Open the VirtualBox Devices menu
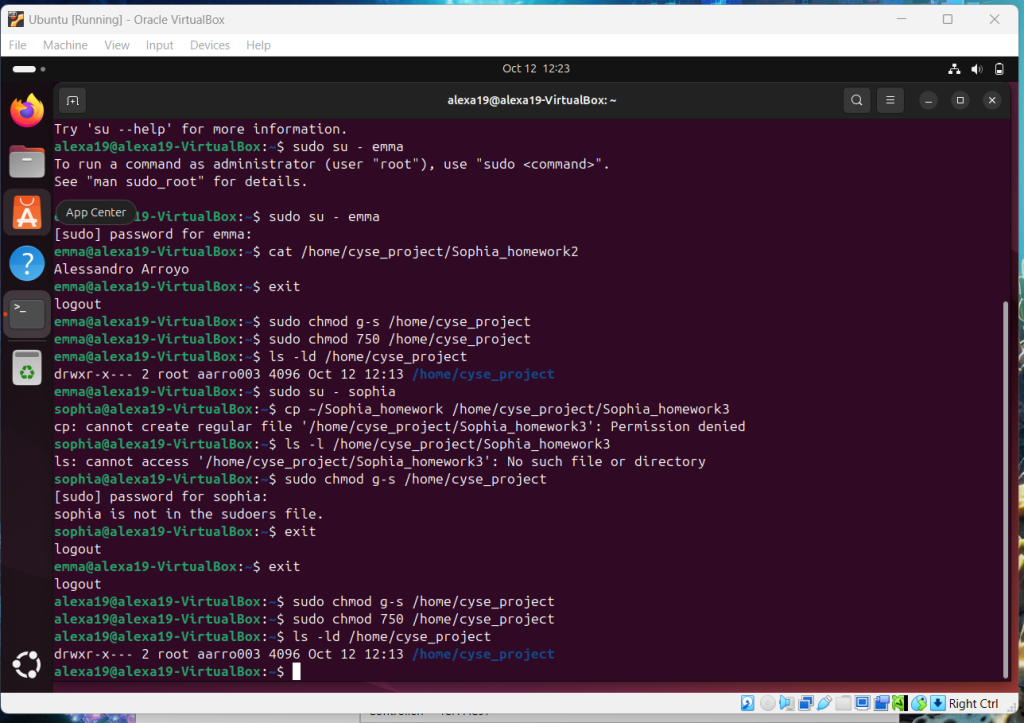 click(209, 45)
